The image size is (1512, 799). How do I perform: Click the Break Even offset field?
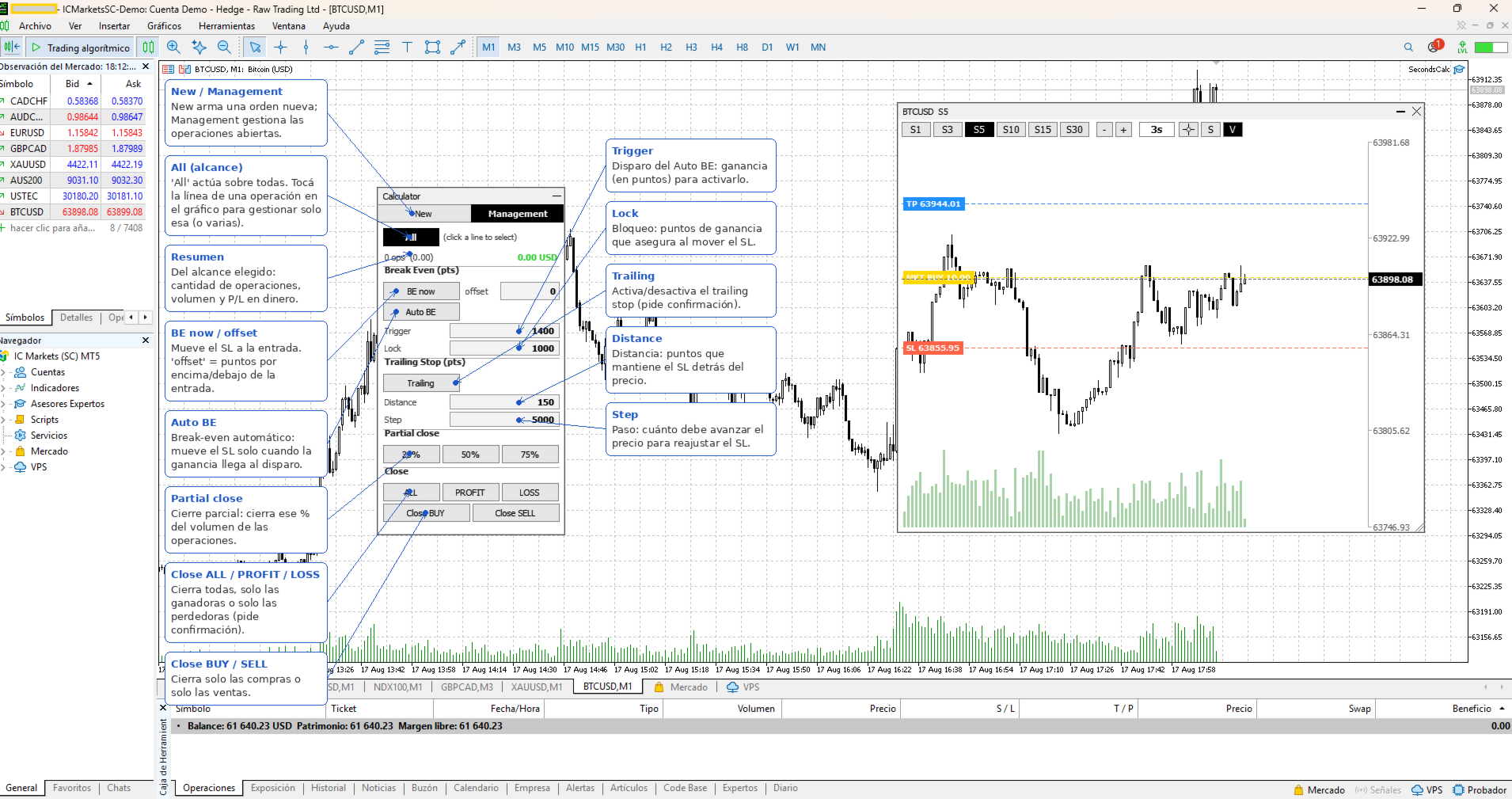(530, 291)
